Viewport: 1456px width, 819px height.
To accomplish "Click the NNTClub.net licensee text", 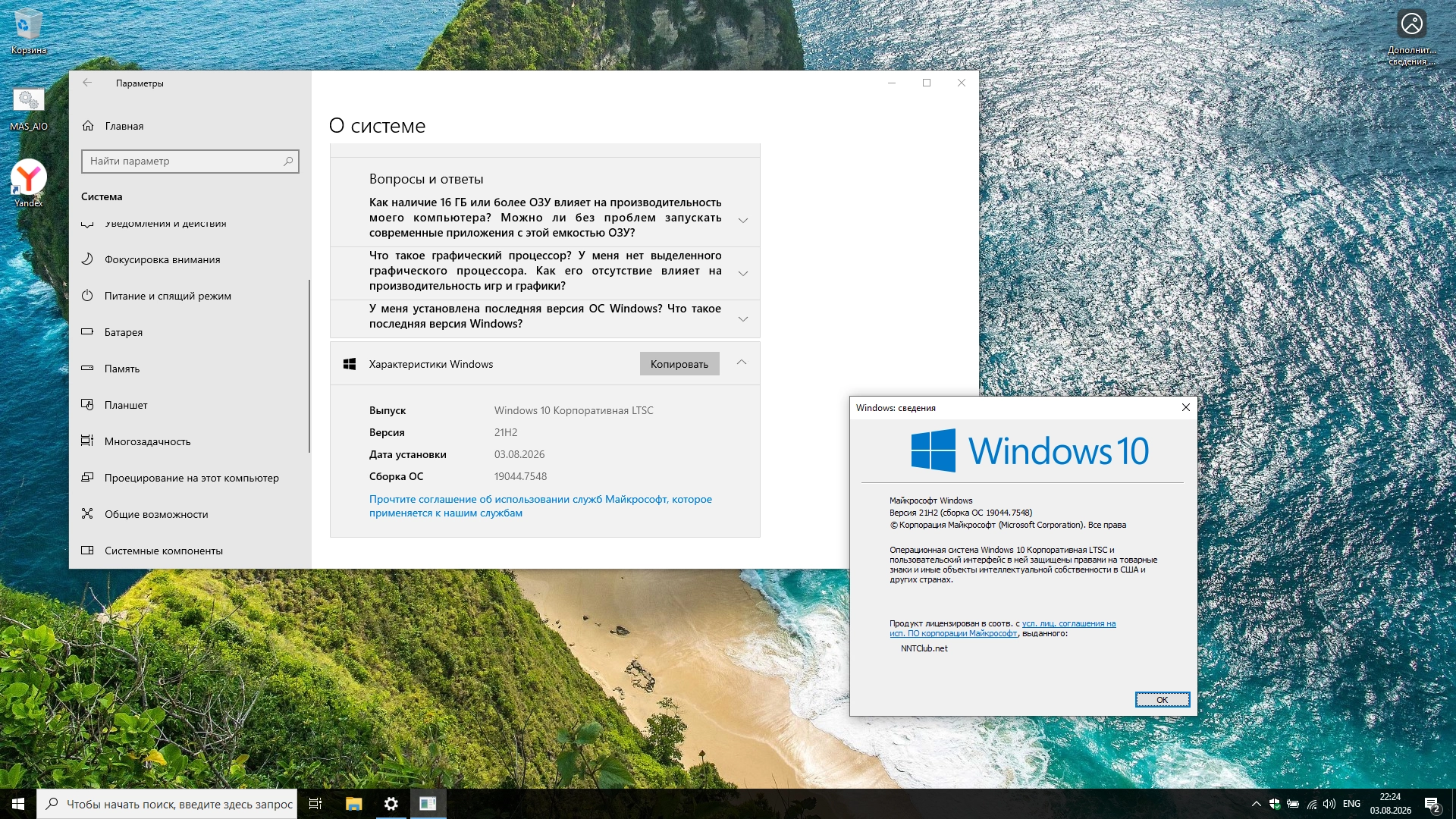I will coord(924,648).
